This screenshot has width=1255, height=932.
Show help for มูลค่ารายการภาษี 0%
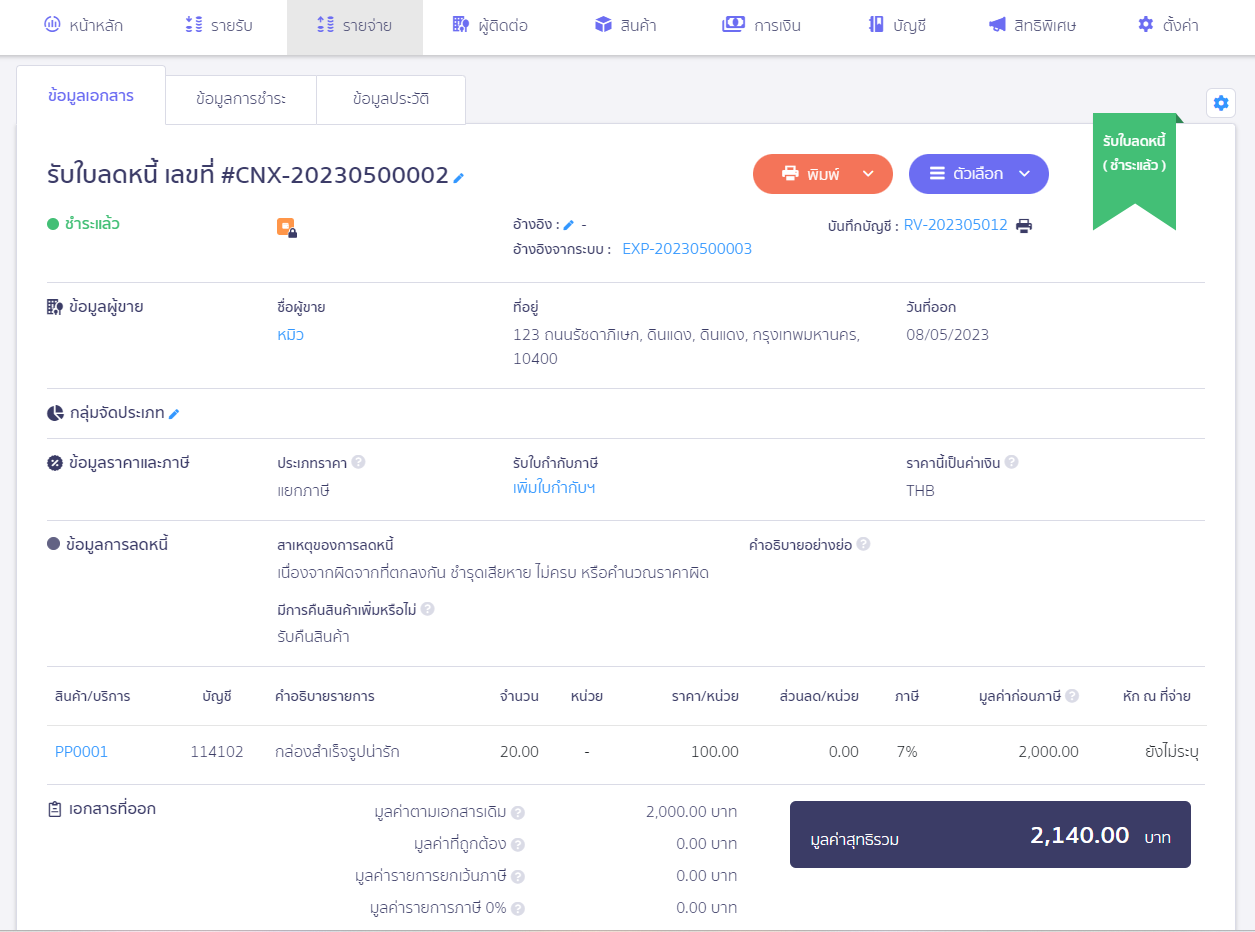pyautogui.click(x=518, y=909)
